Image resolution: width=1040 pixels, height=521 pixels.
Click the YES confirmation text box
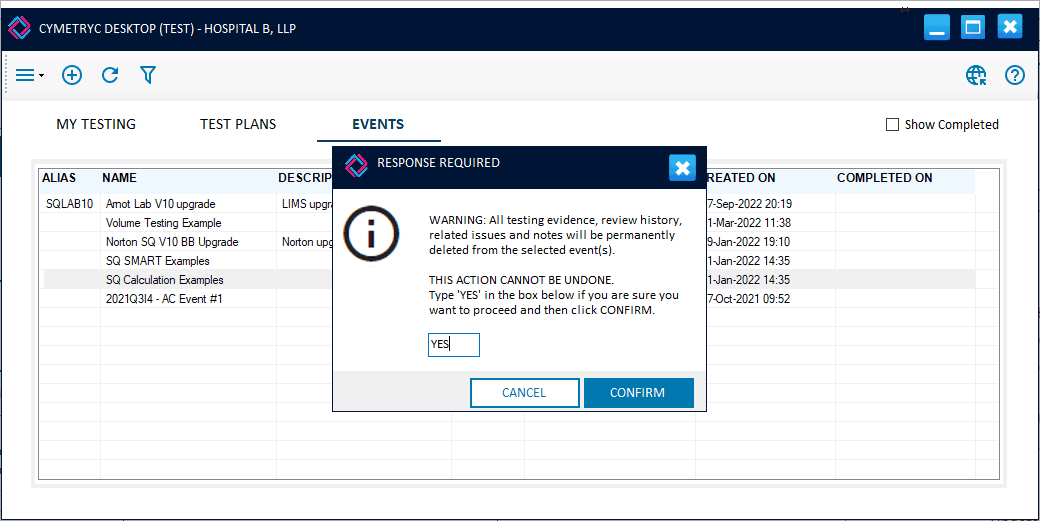point(454,345)
